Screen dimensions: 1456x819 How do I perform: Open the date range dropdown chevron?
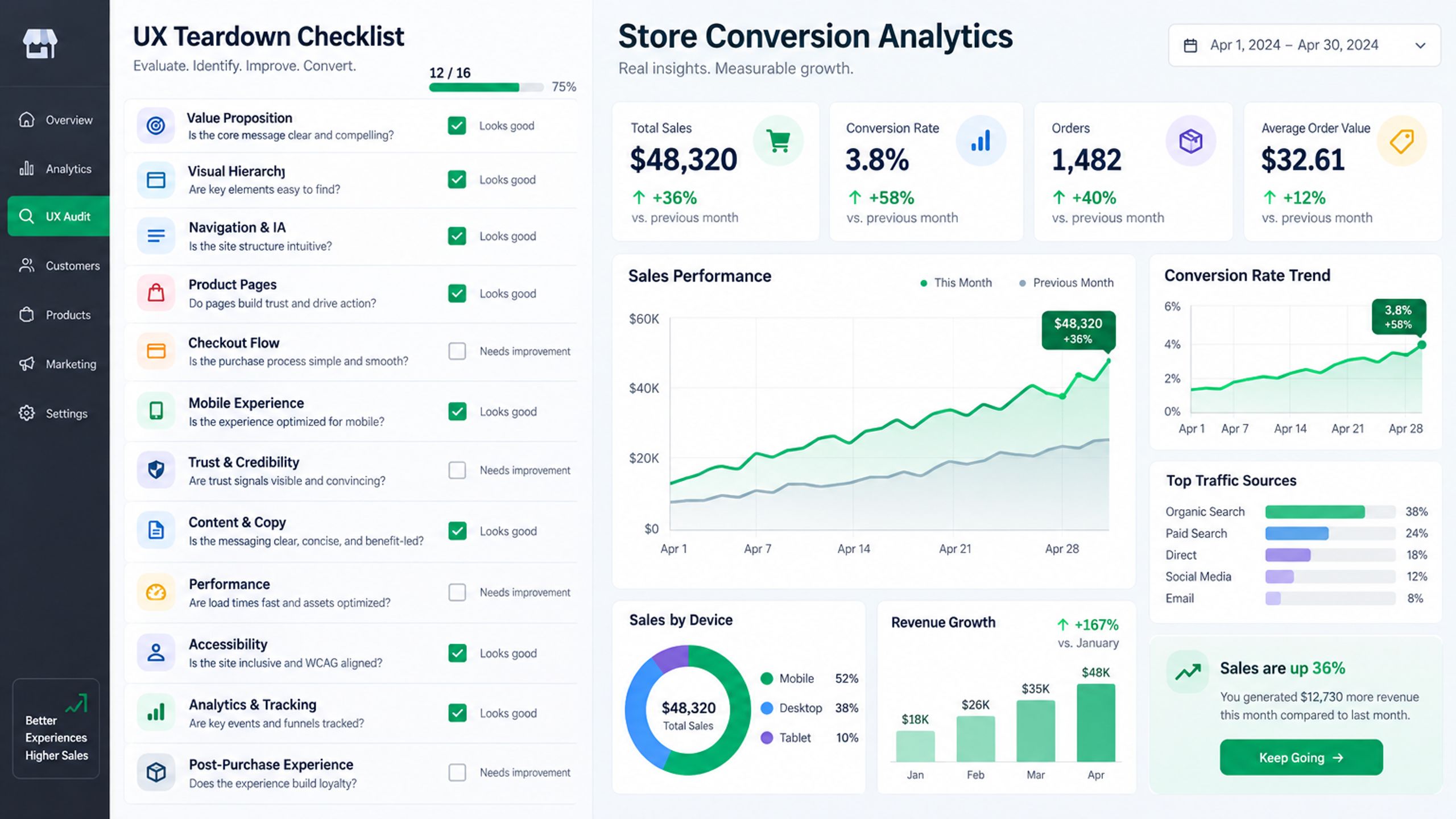(1420, 45)
